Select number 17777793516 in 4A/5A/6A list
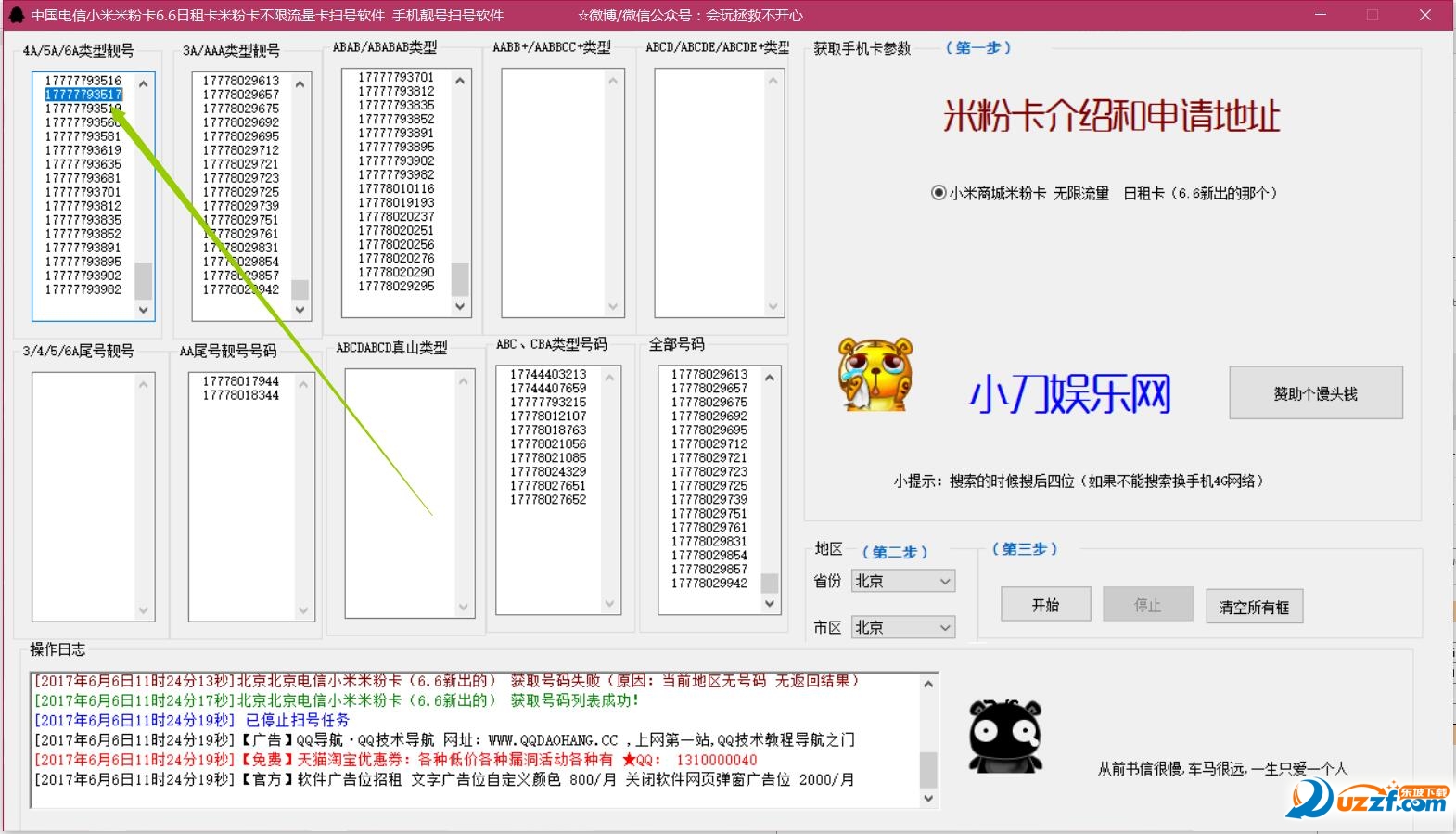The width and height of the screenshot is (1456, 834). pos(83,81)
